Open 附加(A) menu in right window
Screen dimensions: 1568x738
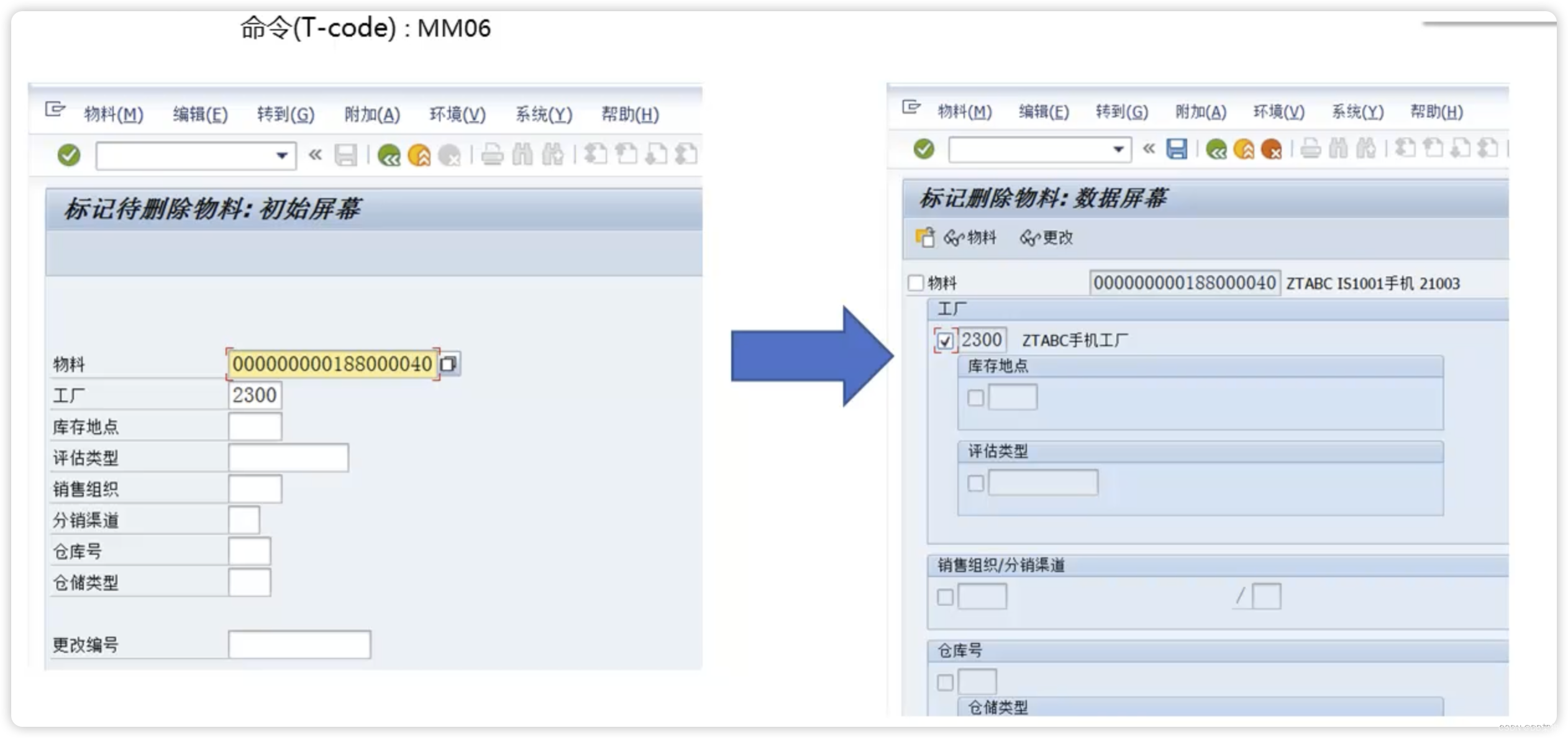pyautogui.click(x=1201, y=112)
